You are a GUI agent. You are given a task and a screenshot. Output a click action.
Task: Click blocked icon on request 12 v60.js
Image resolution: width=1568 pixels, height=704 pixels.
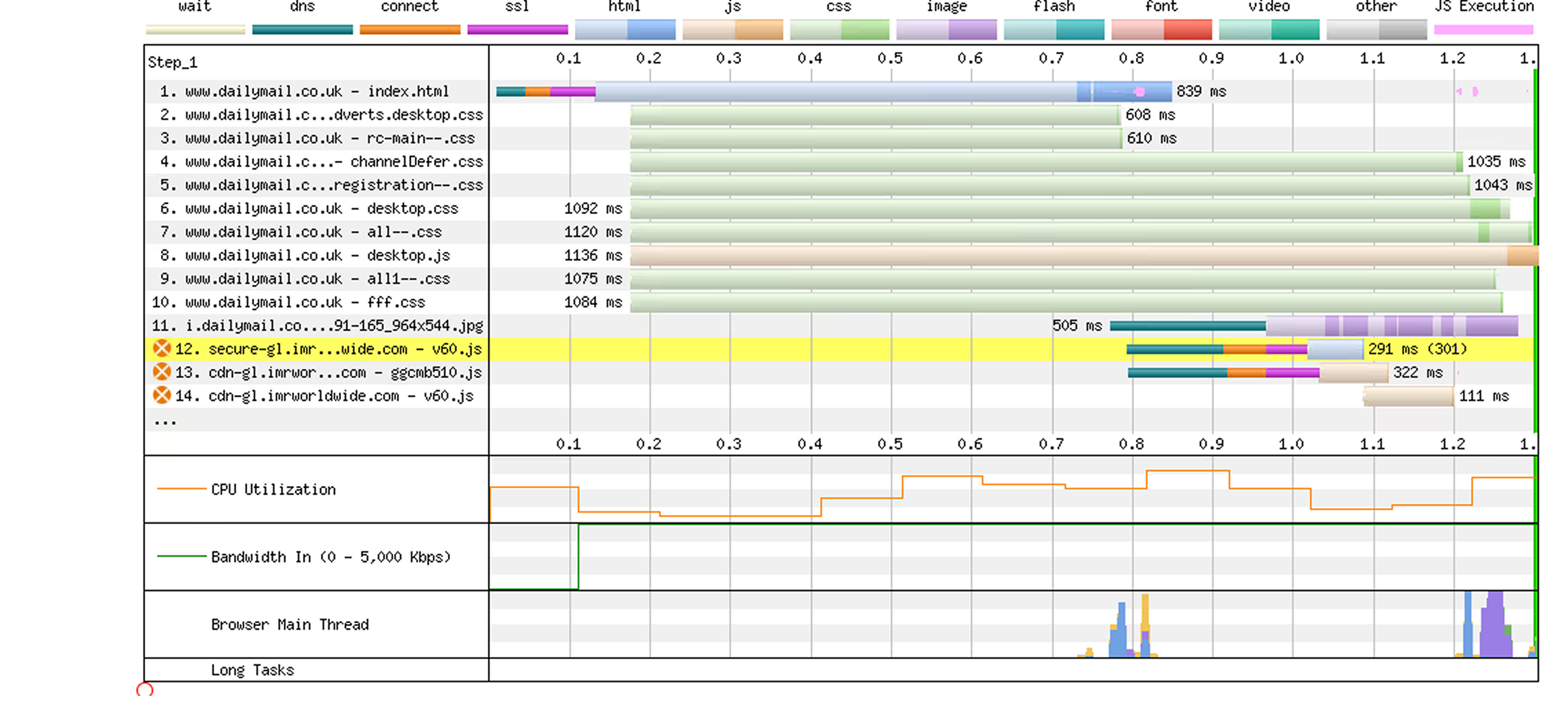(162, 349)
